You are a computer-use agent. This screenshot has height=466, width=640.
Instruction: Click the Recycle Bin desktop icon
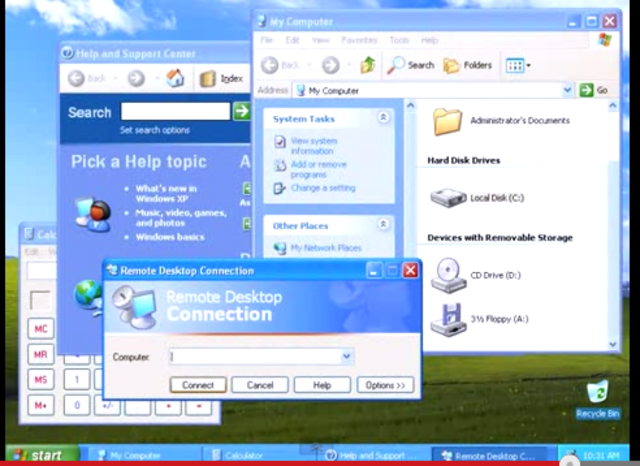(598, 400)
